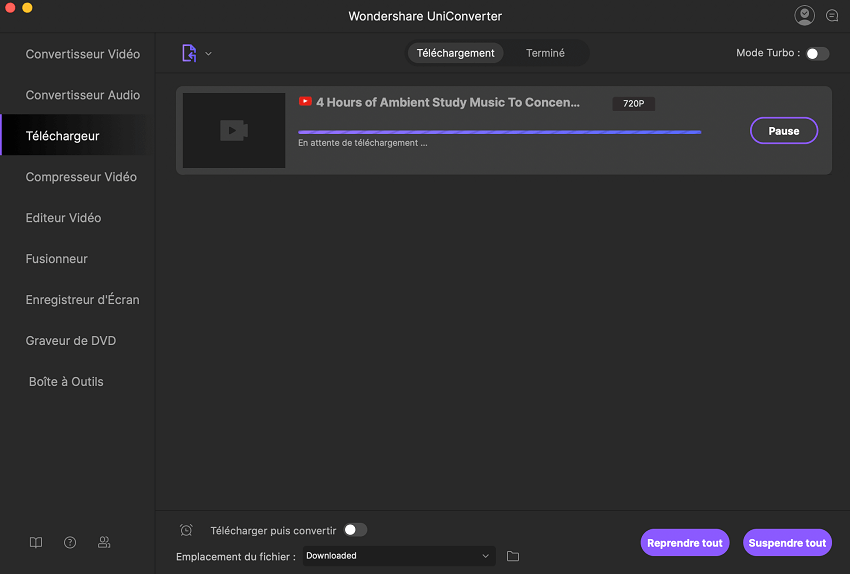The height and width of the screenshot is (574, 850).
Task: Click the download progress bar
Action: [499, 132]
